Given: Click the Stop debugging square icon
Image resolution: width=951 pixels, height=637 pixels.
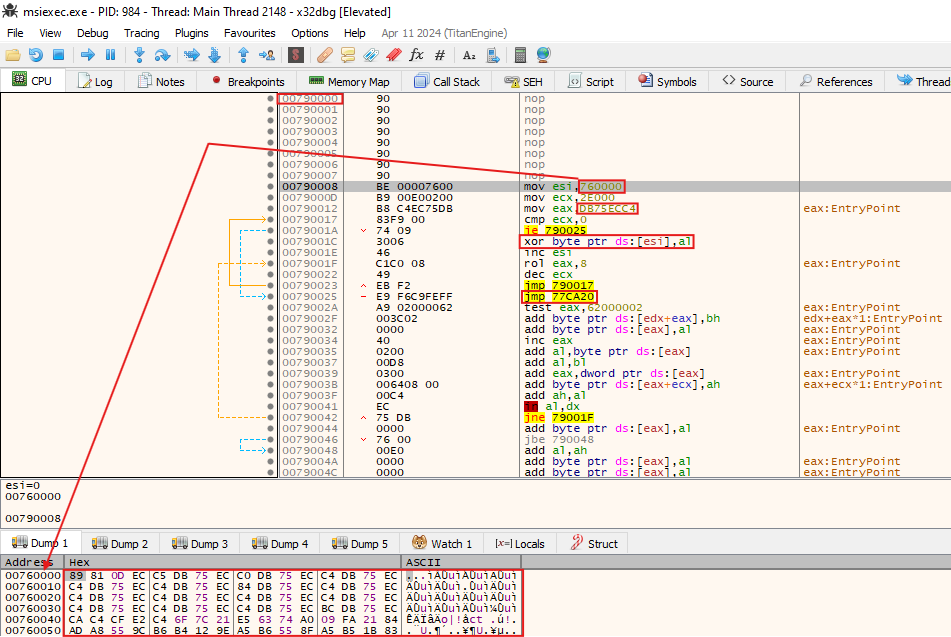Looking at the screenshot, I should (x=58, y=55).
